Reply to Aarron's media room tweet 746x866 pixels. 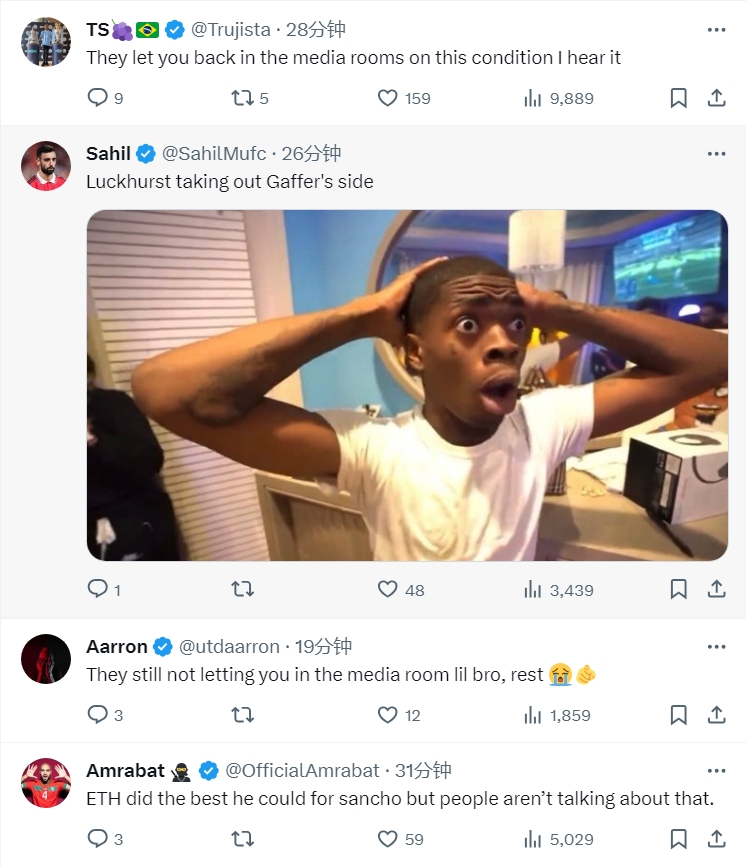[98, 715]
